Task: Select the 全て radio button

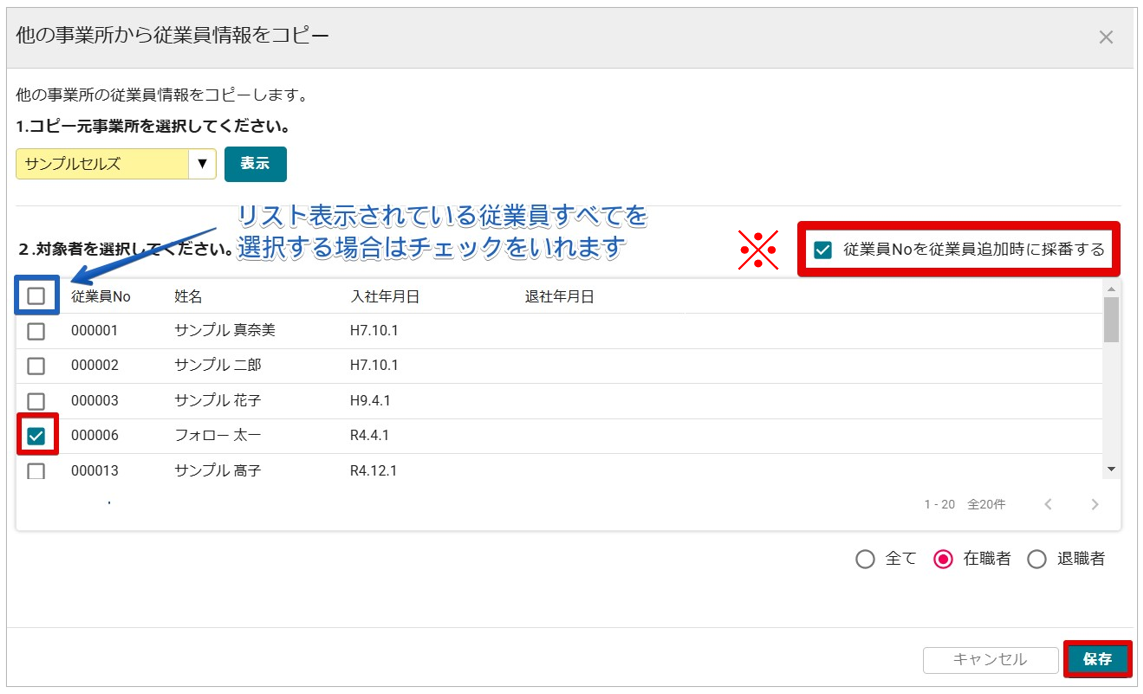Action: pyautogui.click(x=865, y=559)
